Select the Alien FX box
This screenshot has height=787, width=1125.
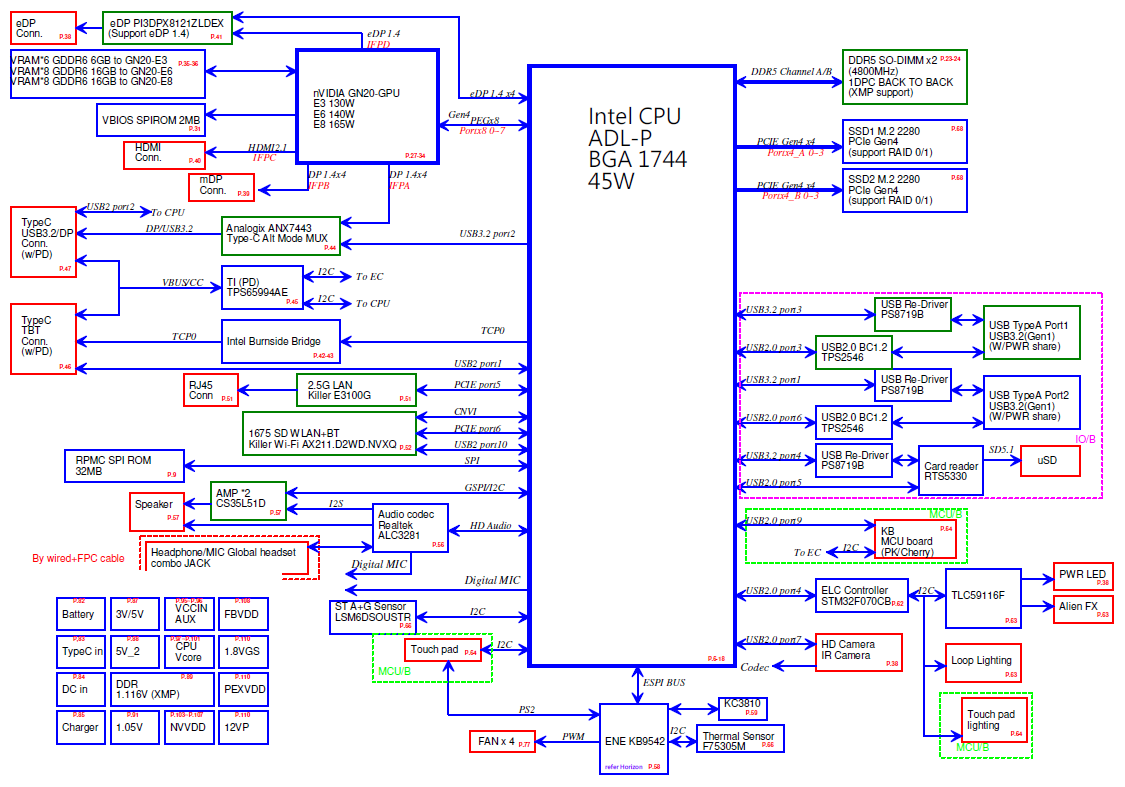pos(1083,607)
